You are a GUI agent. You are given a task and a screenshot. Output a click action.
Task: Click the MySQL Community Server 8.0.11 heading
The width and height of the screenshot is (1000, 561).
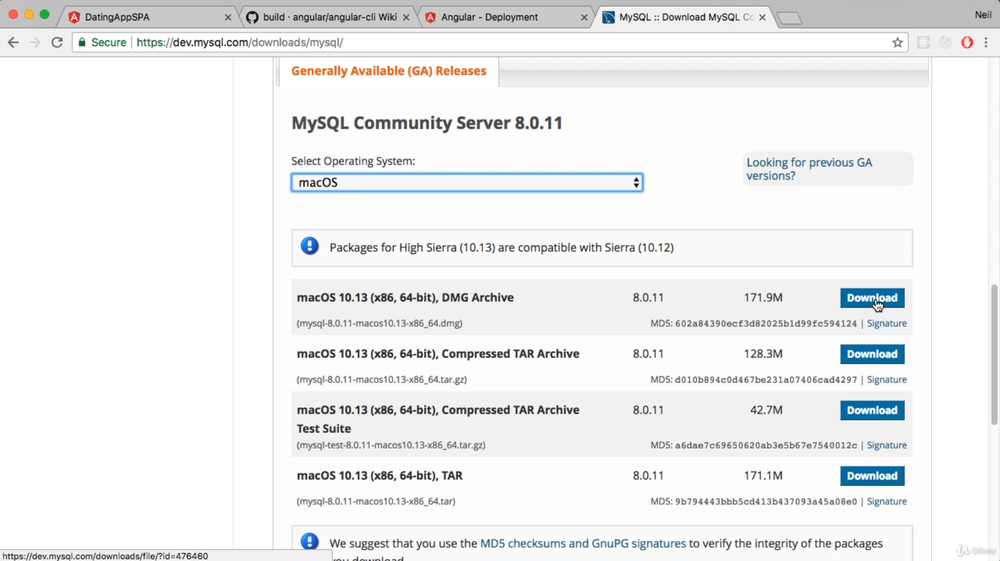427,122
